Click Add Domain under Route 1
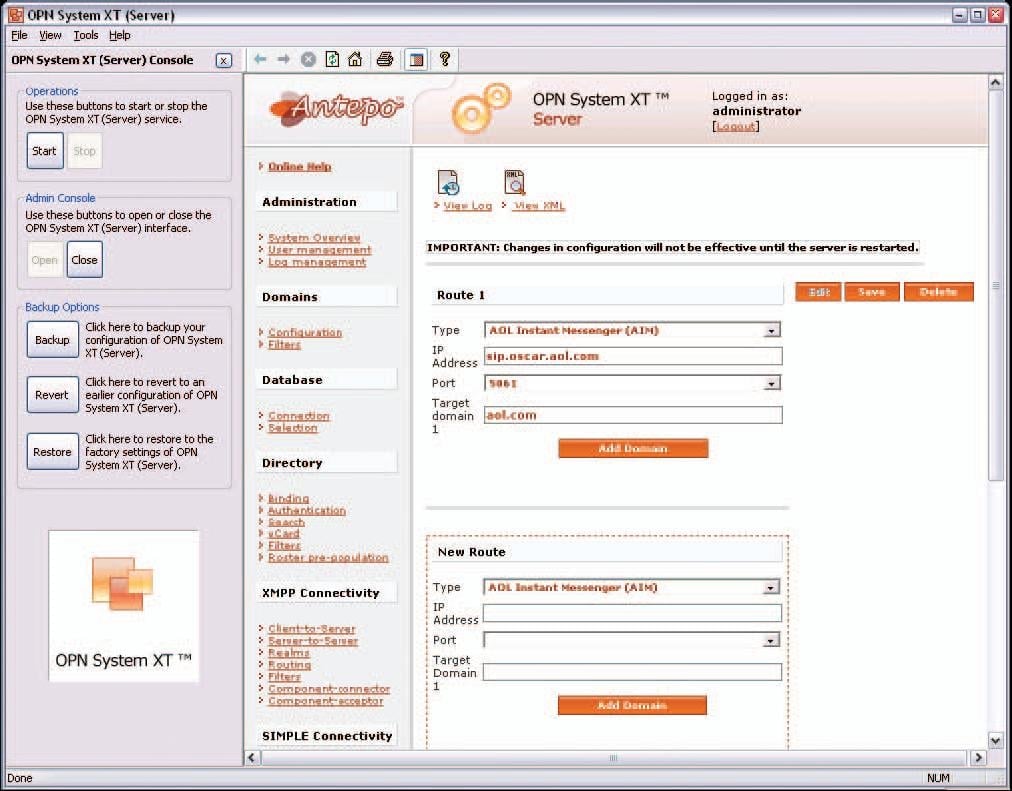Screen dimensions: 1012x791 (x=633, y=448)
